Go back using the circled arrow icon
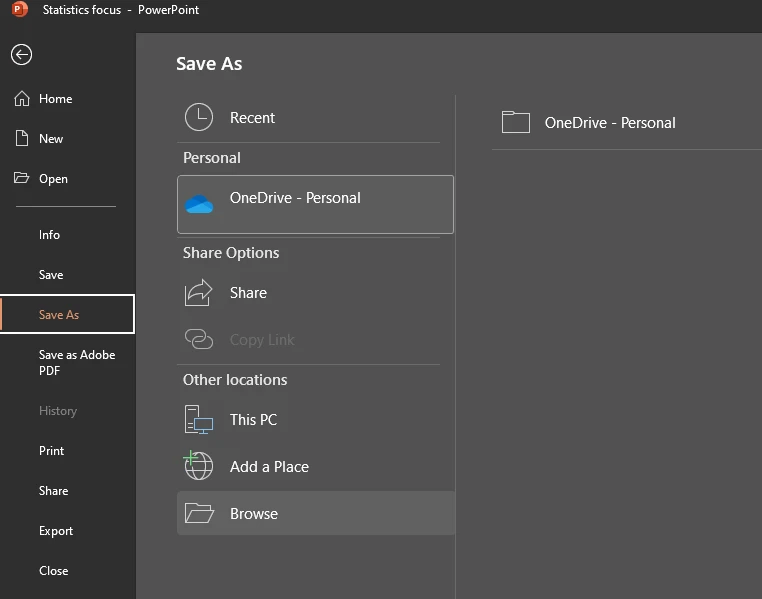This screenshot has width=762, height=599. (21, 54)
